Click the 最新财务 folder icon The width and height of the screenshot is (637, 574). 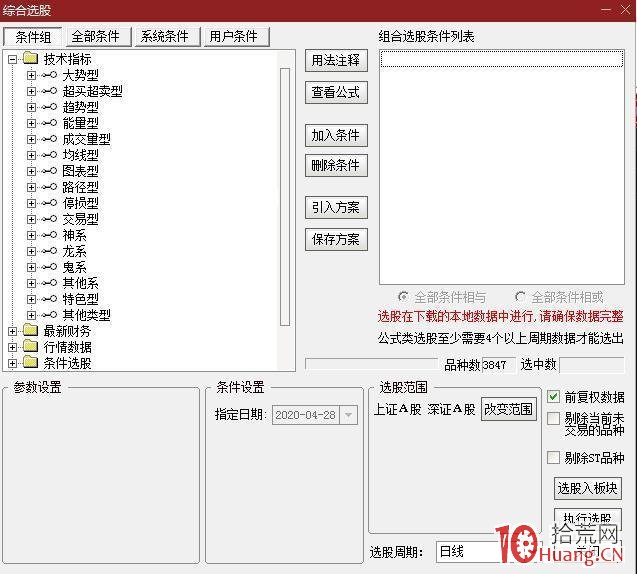[x=30, y=330]
